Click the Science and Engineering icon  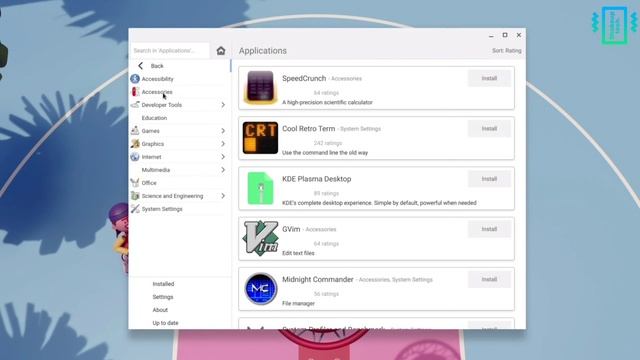[135, 196]
